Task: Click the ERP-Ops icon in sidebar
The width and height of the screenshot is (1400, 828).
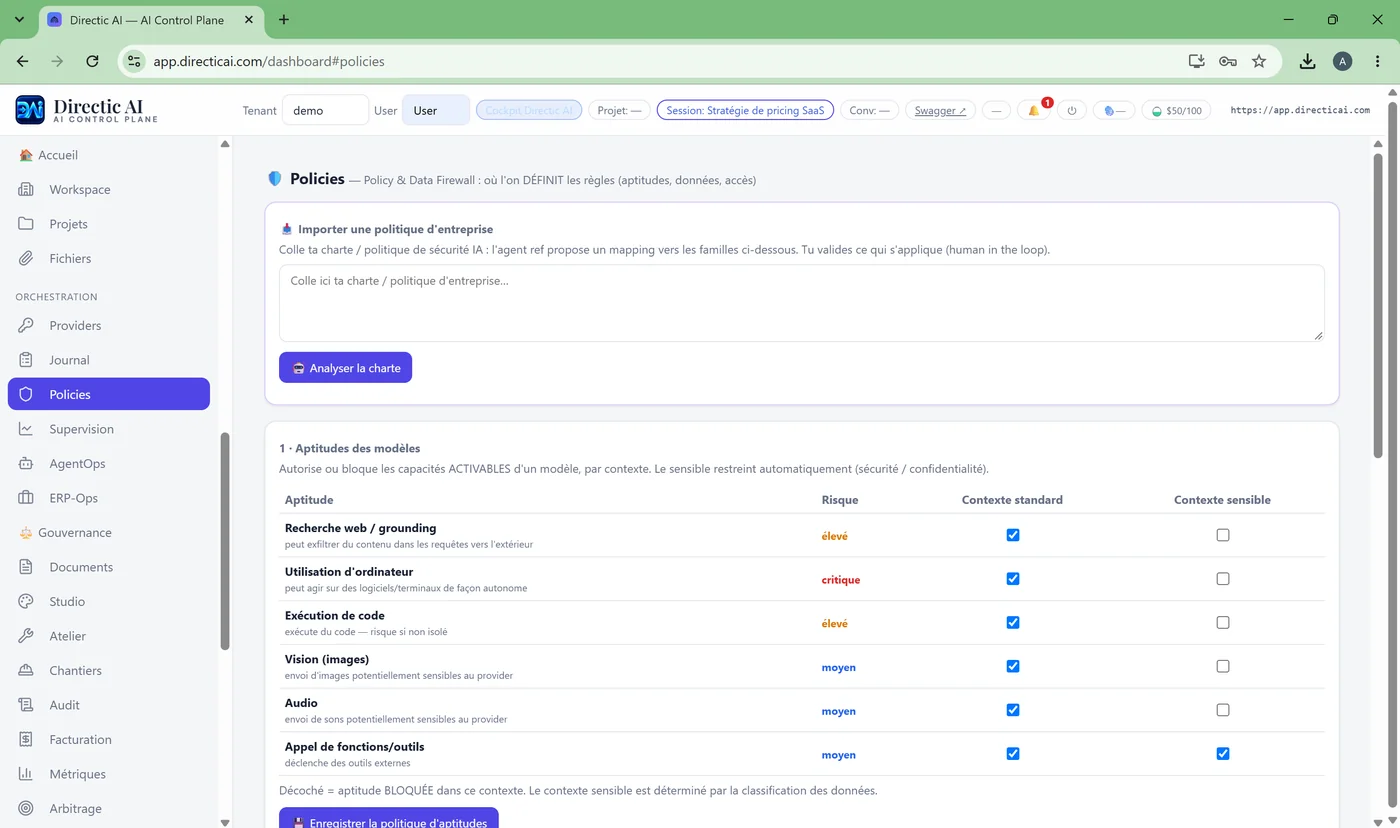Action: (27, 498)
